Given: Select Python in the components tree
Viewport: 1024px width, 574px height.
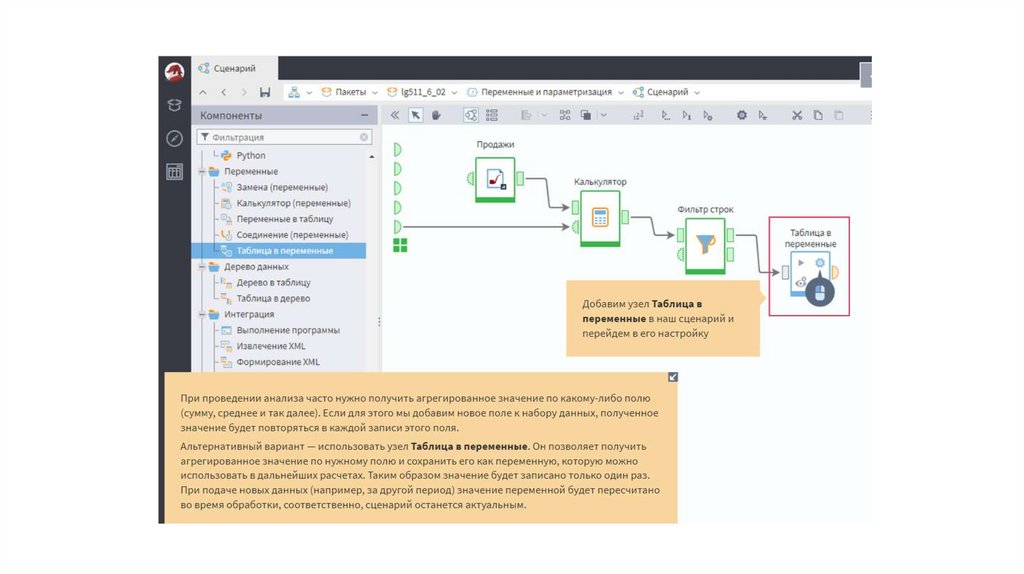Looking at the screenshot, I should (251, 155).
